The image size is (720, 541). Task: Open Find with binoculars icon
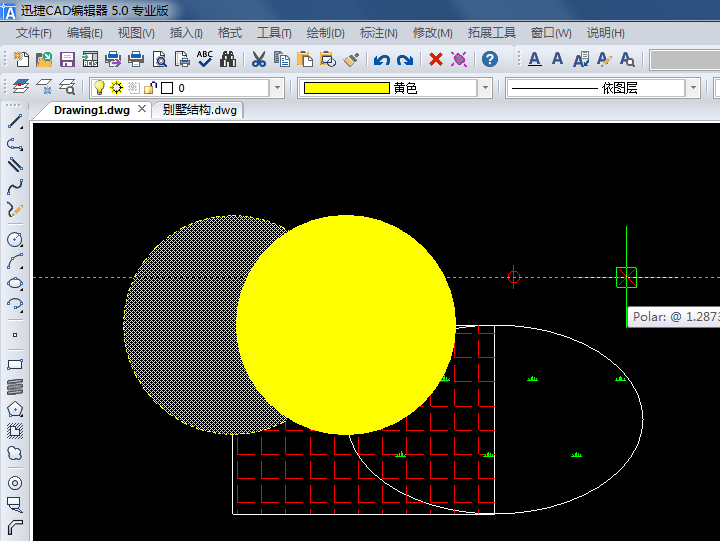(228, 59)
